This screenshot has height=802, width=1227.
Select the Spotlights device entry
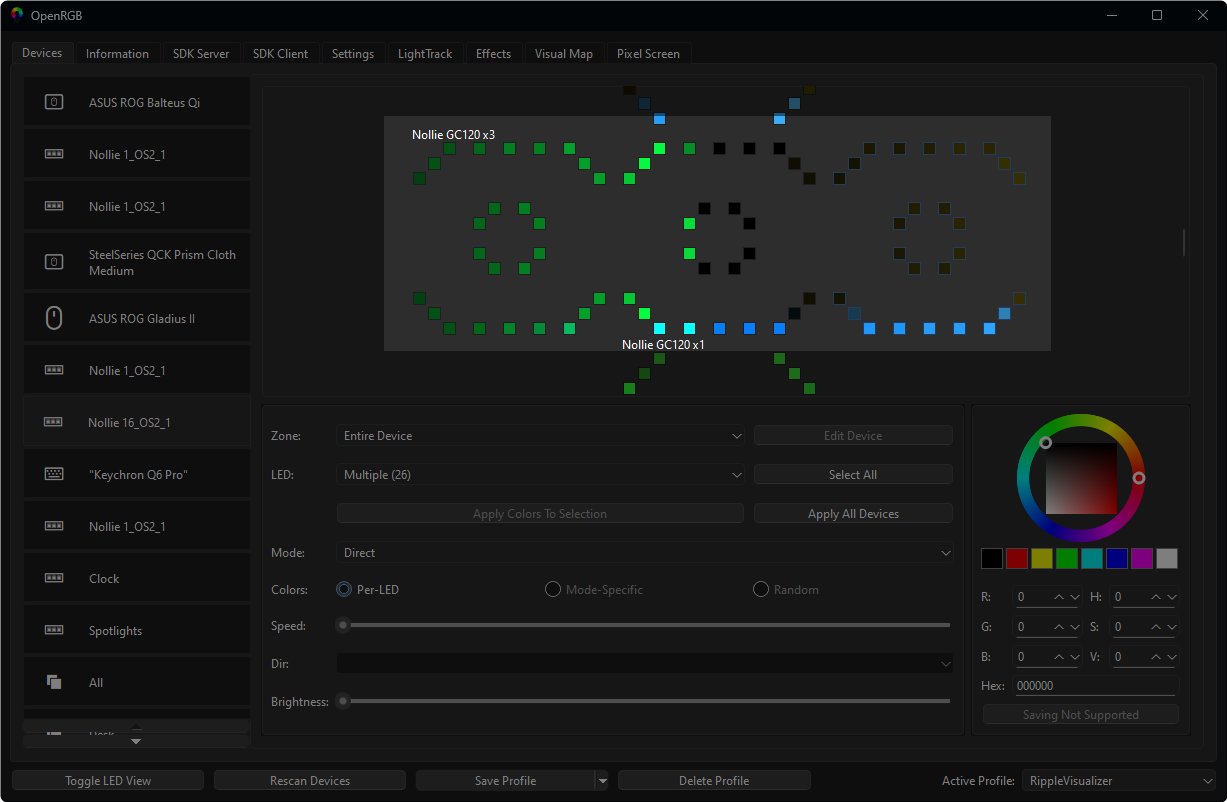coord(137,630)
